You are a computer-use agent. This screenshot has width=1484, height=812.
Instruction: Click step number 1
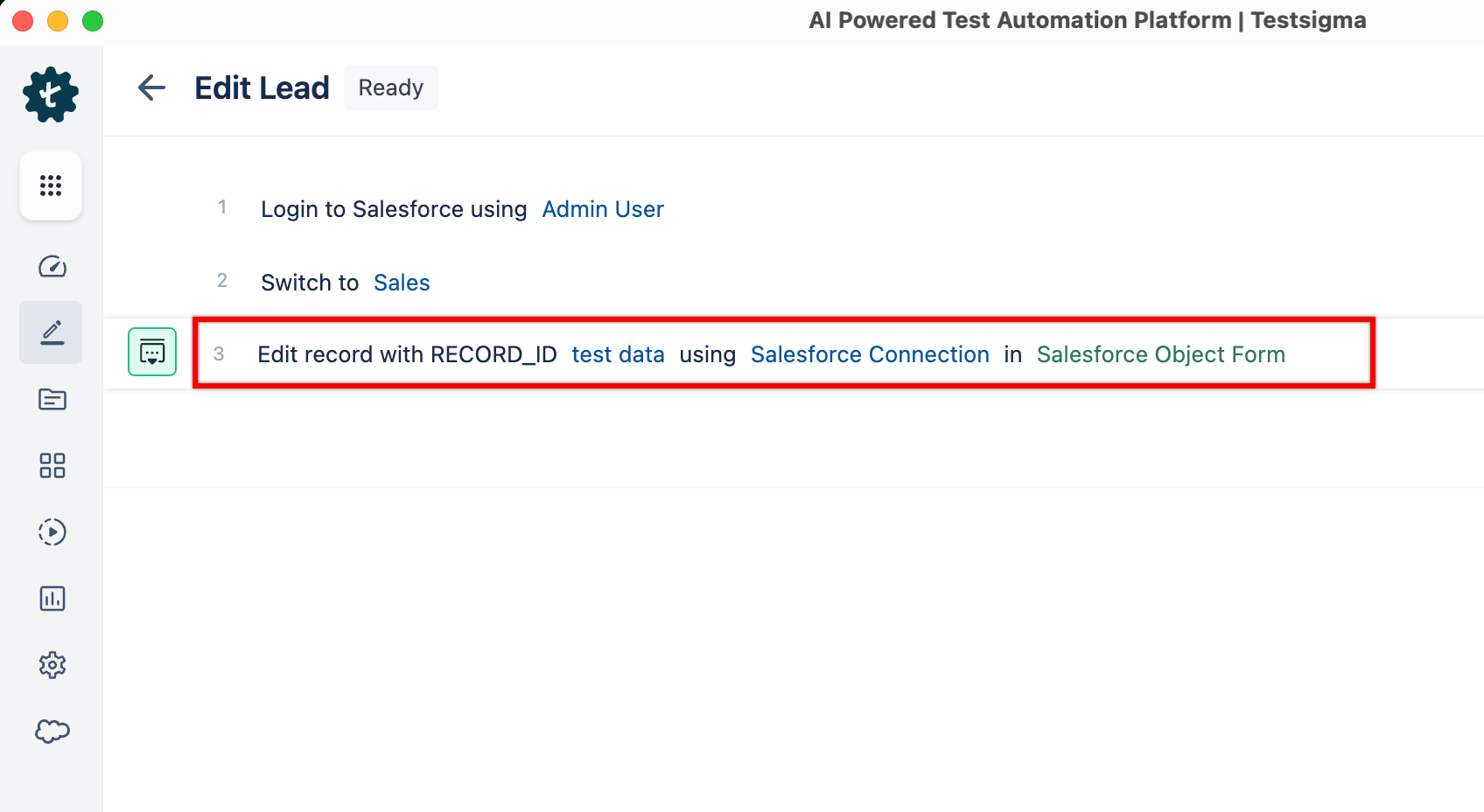click(x=222, y=207)
